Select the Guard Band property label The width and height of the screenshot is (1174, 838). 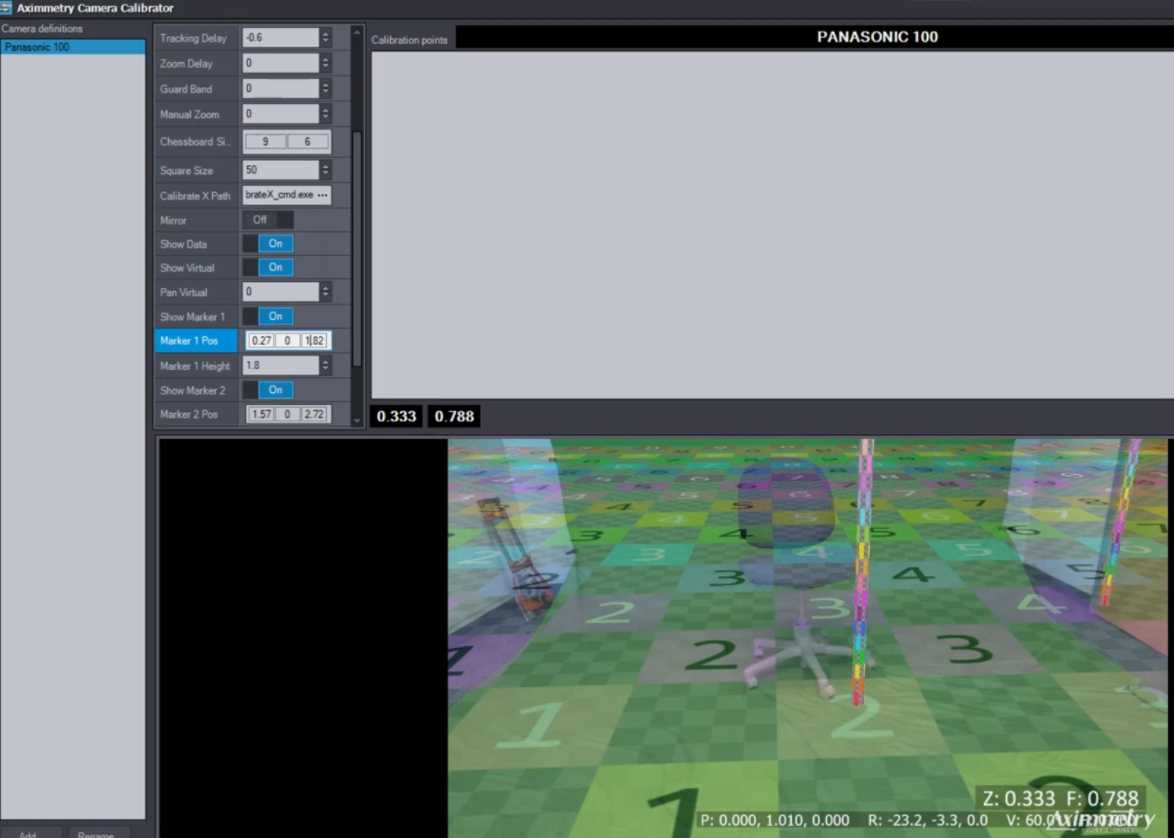186,89
